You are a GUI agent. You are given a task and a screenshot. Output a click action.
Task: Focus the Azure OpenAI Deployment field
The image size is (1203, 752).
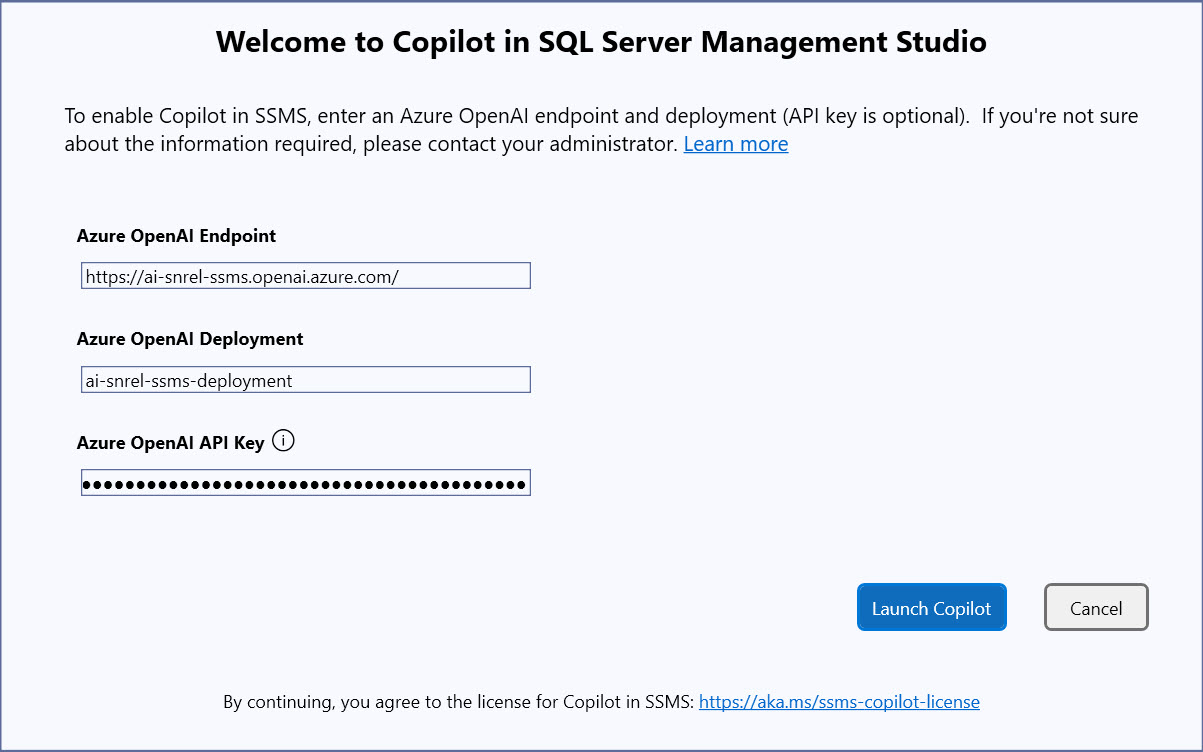point(305,380)
